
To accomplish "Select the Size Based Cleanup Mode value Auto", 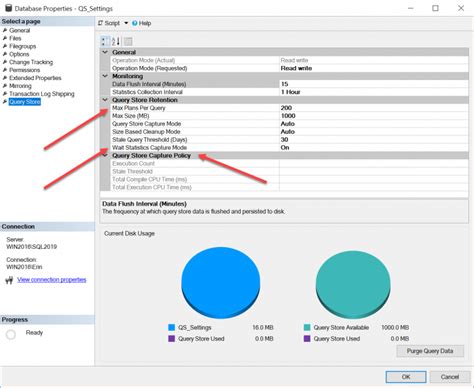I will (x=374, y=132).
